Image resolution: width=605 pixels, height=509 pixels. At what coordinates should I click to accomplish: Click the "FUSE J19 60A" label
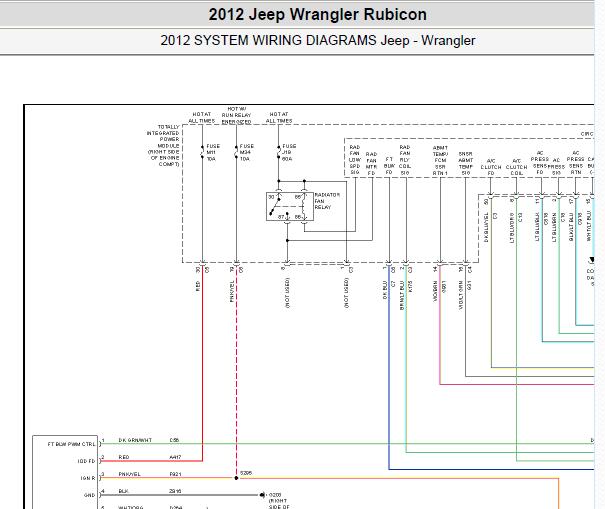click(x=289, y=152)
